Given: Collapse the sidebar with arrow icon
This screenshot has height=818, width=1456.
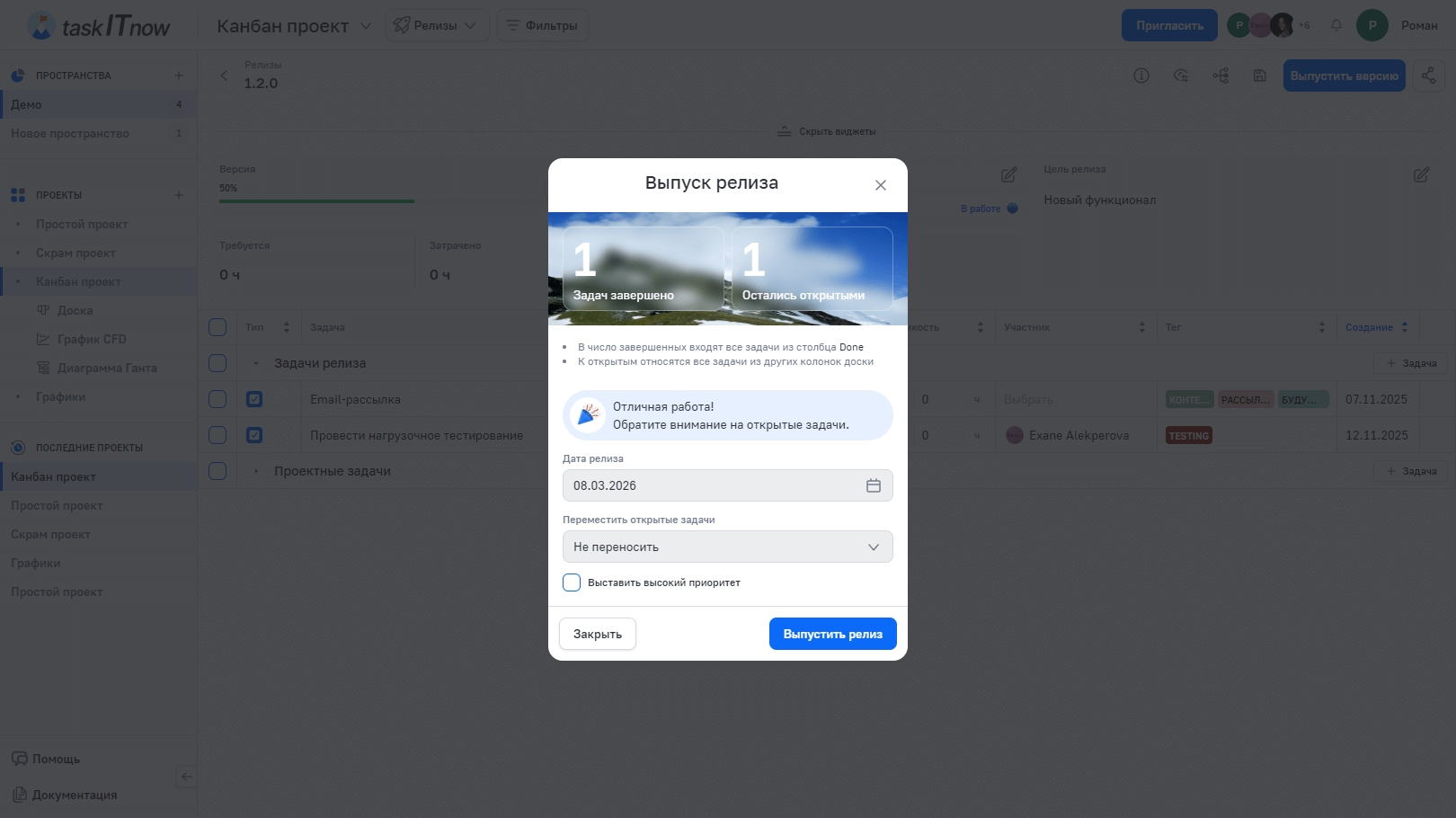Looking at the screenshot, I should coord(186,777).
